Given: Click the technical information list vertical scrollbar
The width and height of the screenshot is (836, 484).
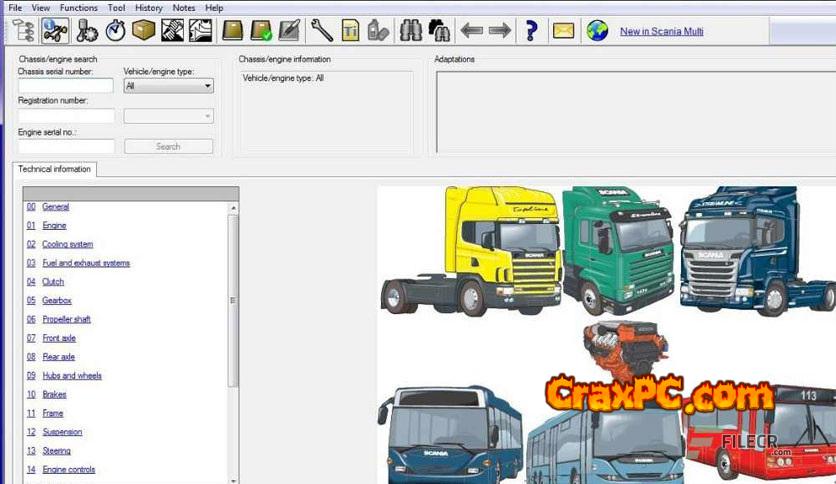Looking at the screenshot, I should (234, 300).
